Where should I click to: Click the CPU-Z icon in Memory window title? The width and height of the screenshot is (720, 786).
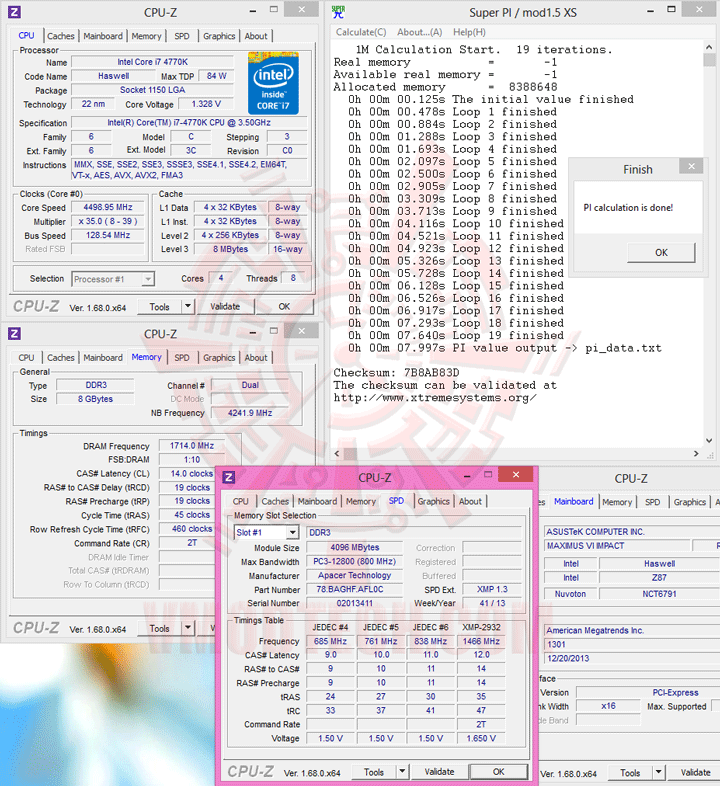(15, 333)
